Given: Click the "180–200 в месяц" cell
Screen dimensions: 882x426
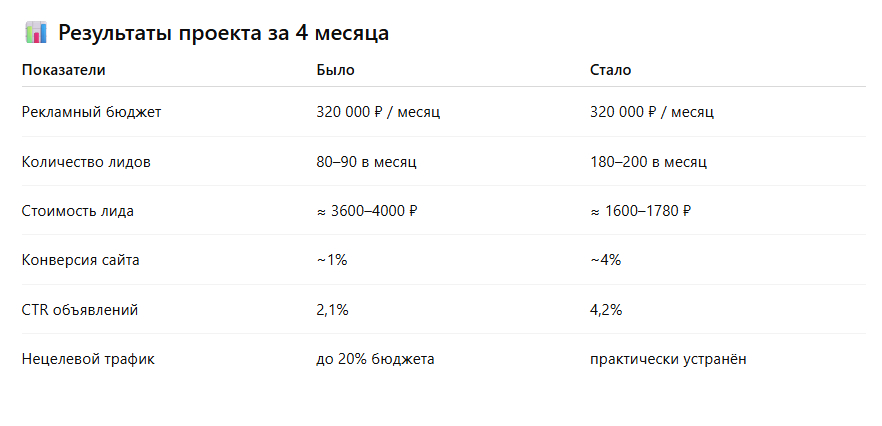Looking at the screenshot, I should pyautogui.click(x=648, y=161).
